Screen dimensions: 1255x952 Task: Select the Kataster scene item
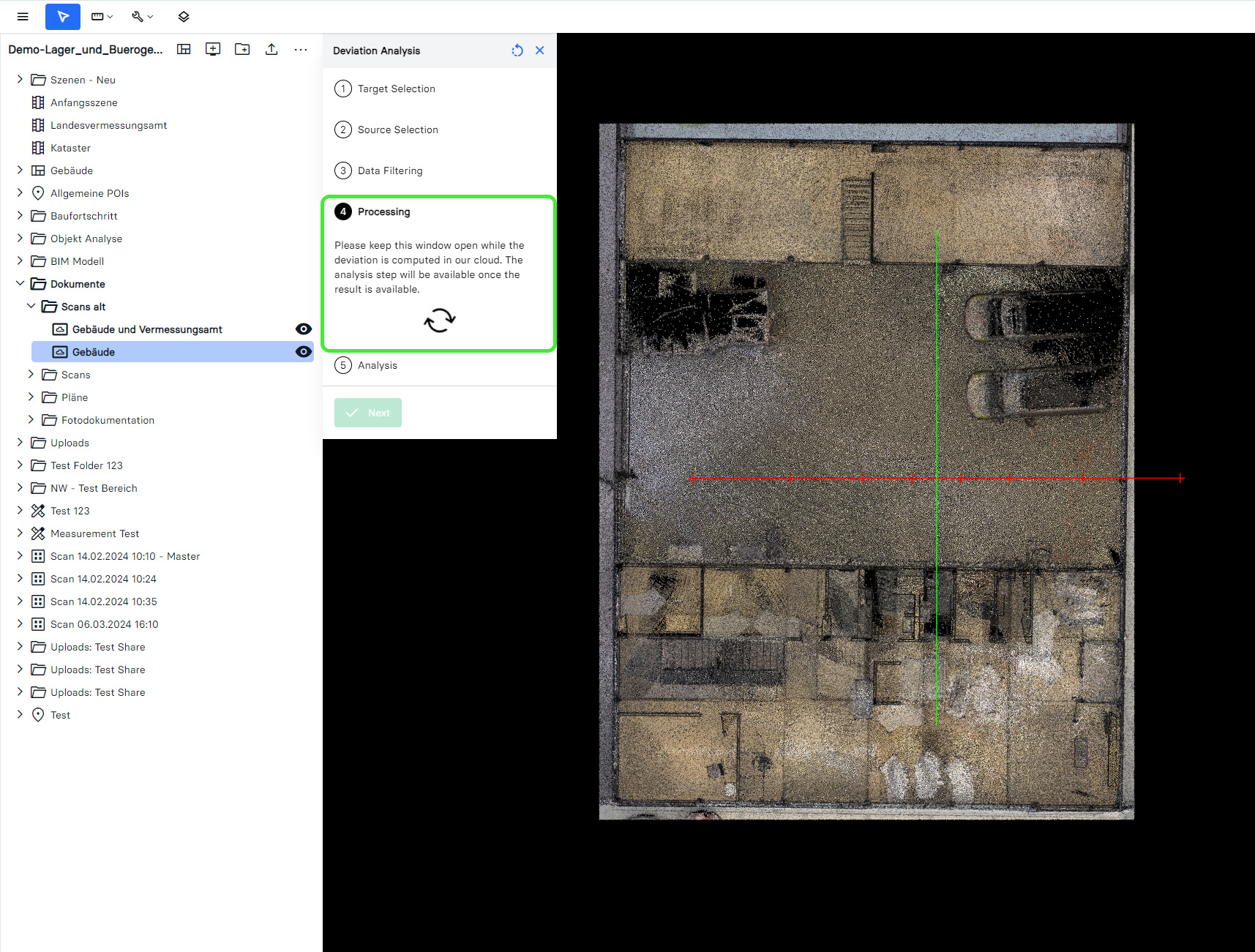tap(70, 148)
